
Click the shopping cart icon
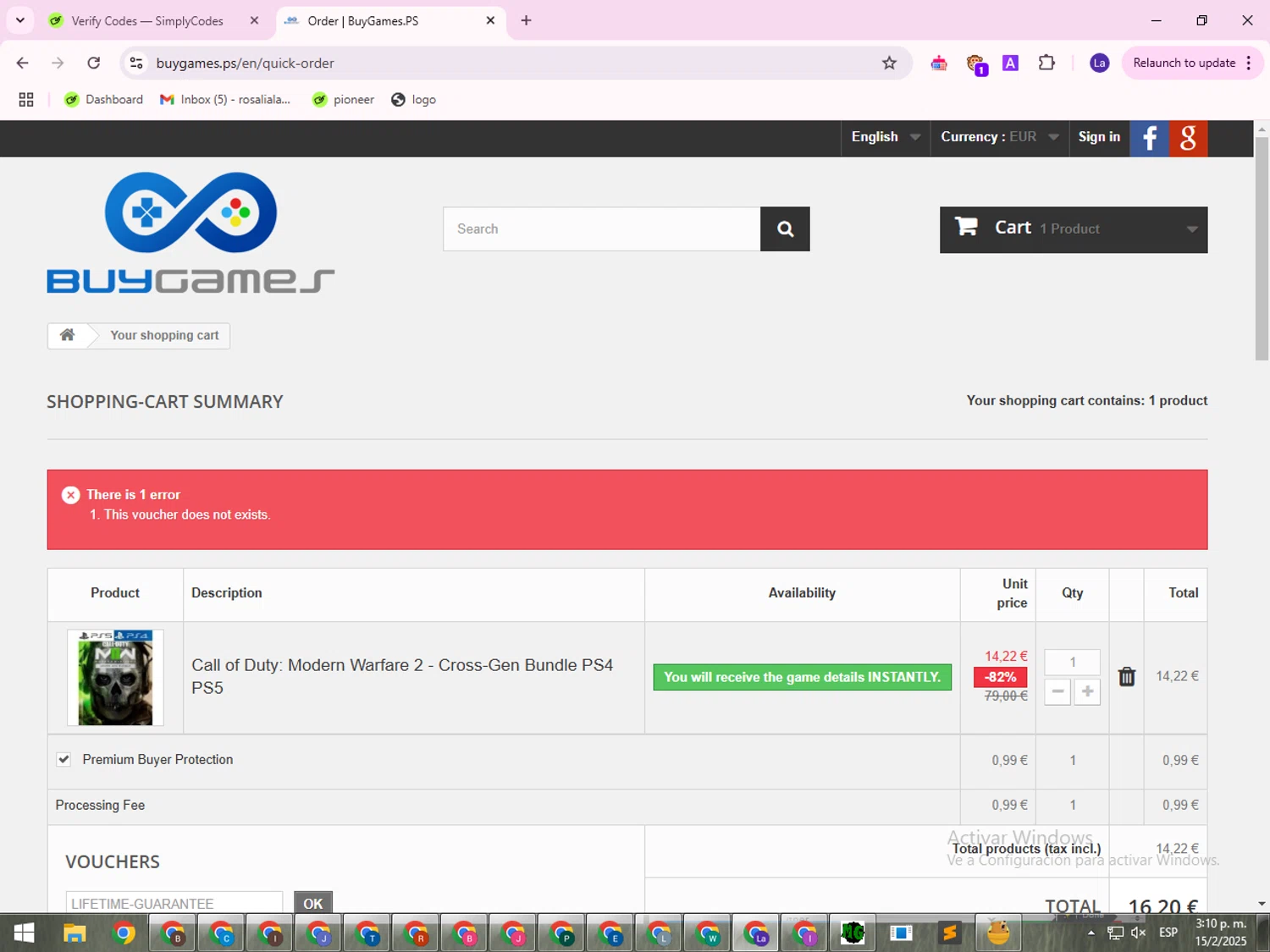(x=967, y=227)
